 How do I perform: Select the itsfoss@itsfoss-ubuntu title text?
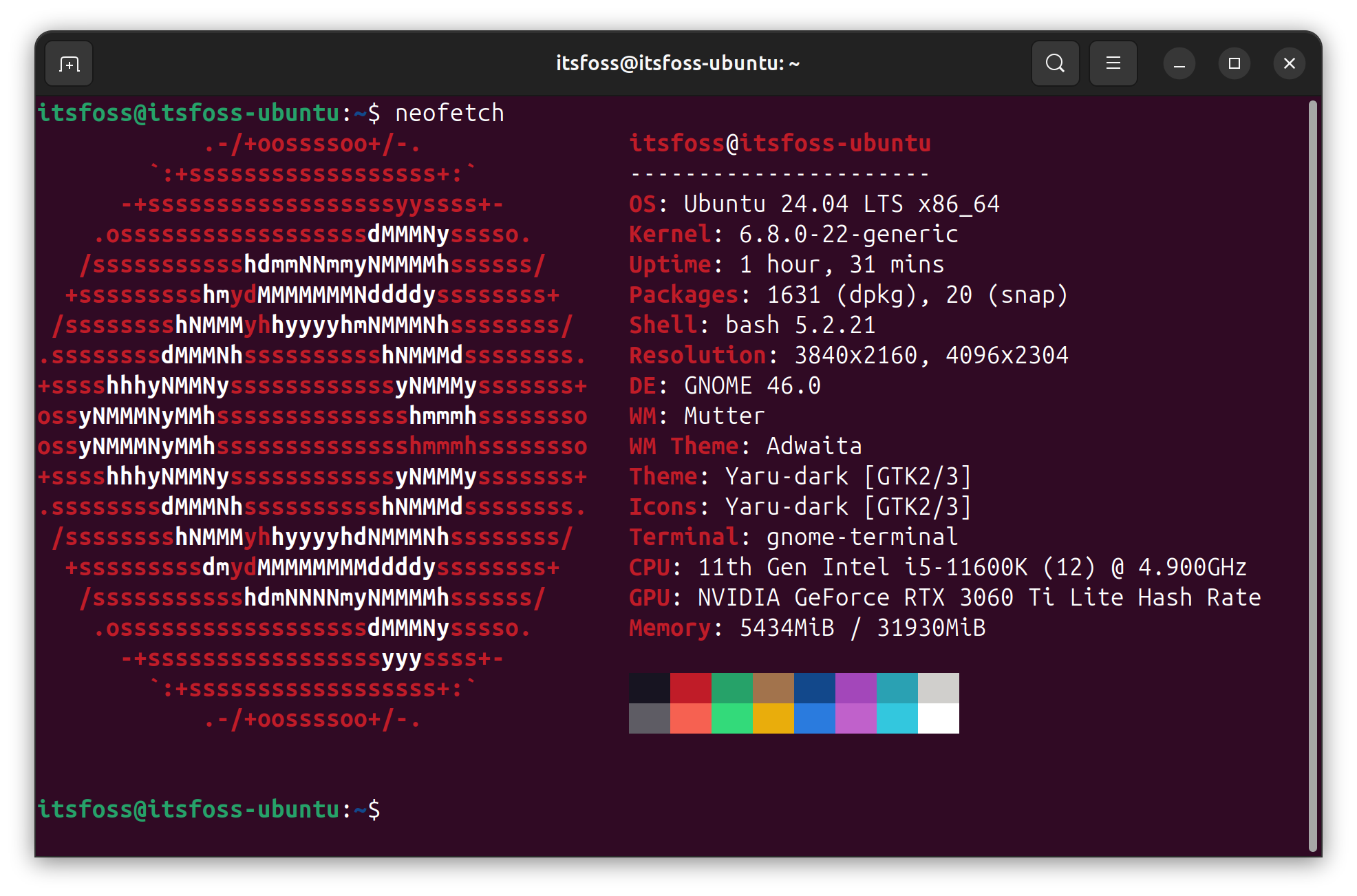[678, 63]
